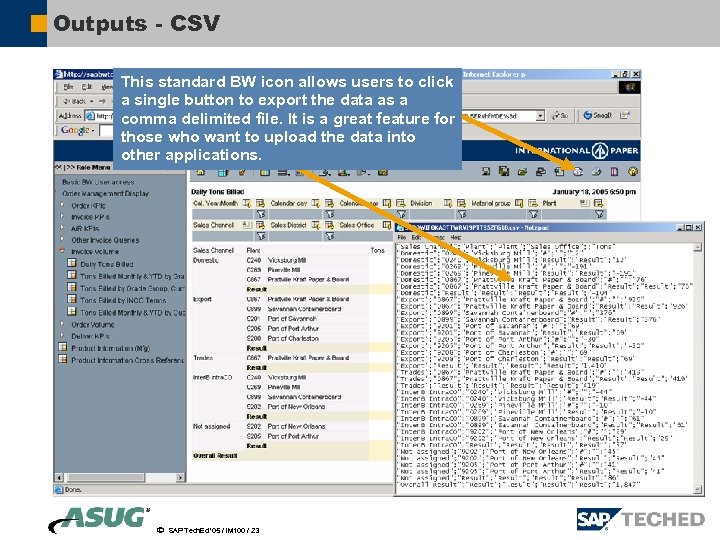Expand the A/R KPIs folder
The width and height of the screenshot is (720, 540).
(62, 227)
